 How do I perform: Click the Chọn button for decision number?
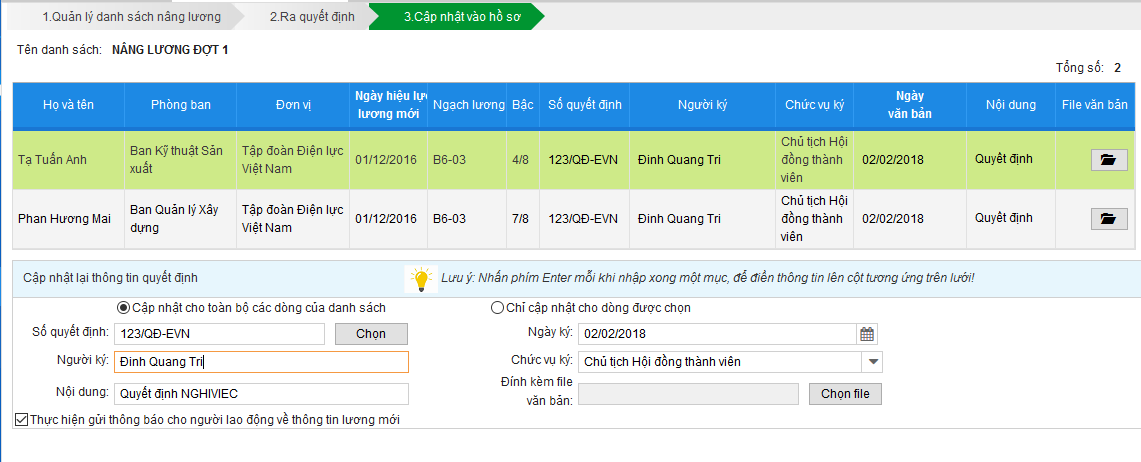coord(371,333)
